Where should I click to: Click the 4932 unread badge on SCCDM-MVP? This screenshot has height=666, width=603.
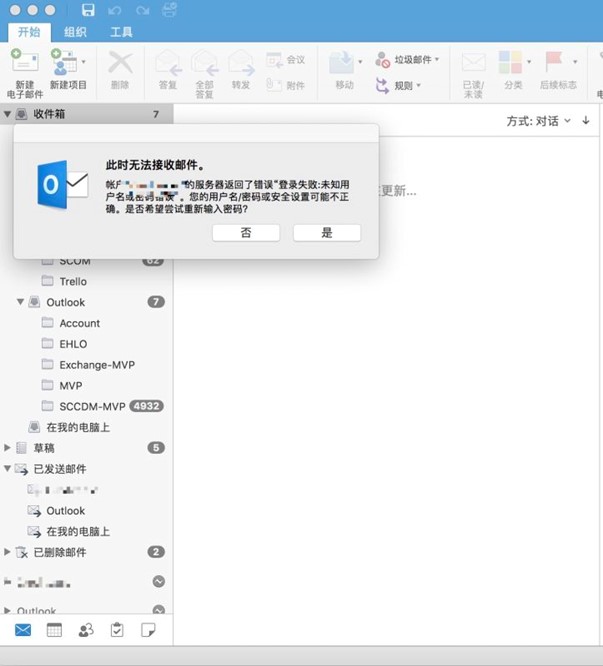(x=147, y=406)
